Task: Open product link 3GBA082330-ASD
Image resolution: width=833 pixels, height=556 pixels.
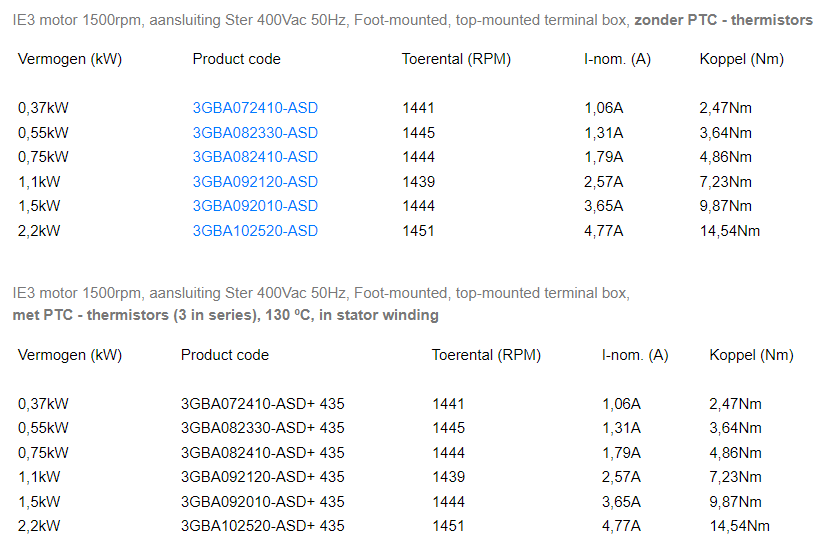Action: (255, 133)
